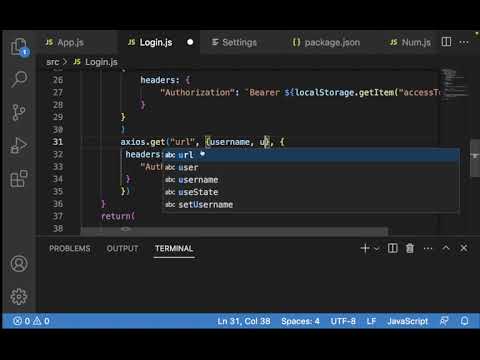
Task: Click the warnings count in status bar
Action: click(41, 321)
